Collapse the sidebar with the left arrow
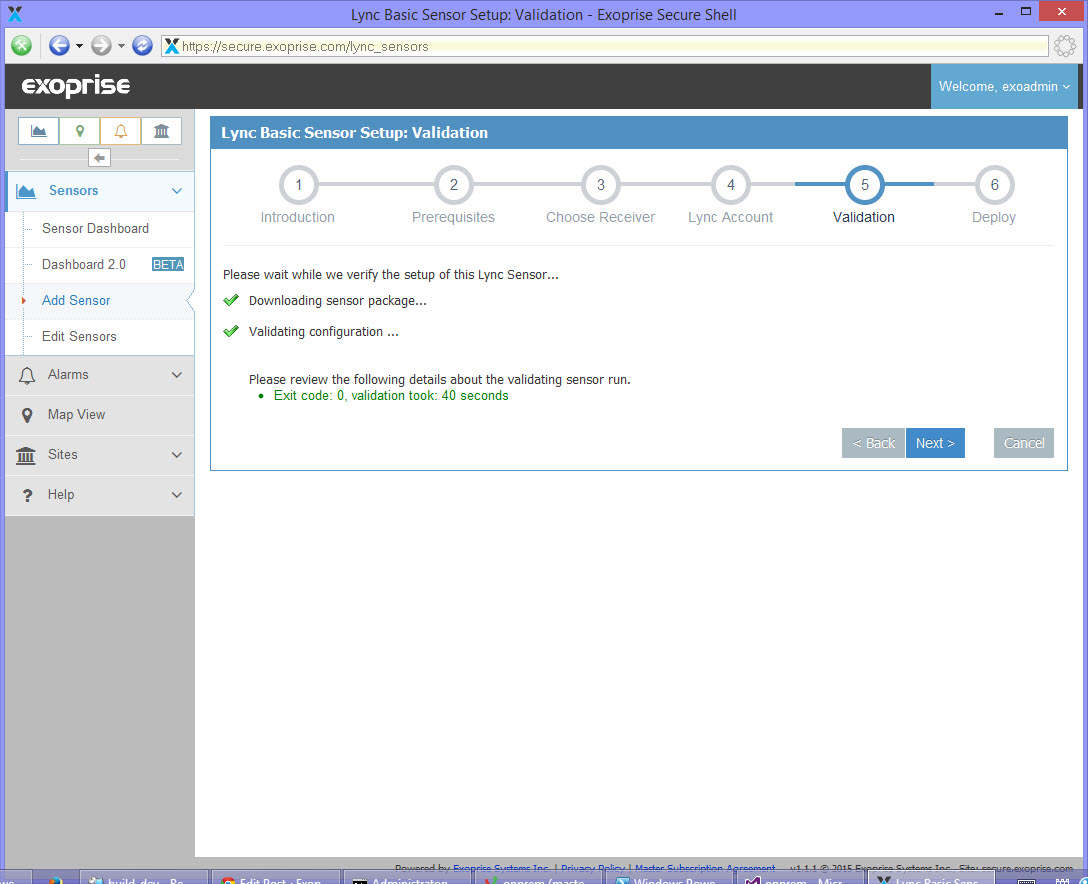The height and width of the screenshot is (884, 1088). [99, 158]
